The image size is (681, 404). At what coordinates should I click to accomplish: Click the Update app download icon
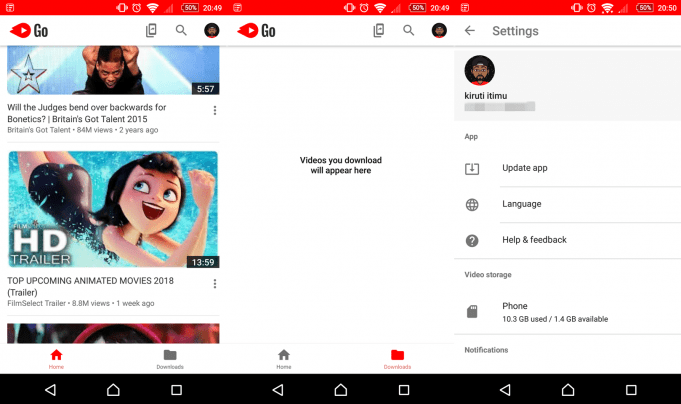click(x=472, y=169)
